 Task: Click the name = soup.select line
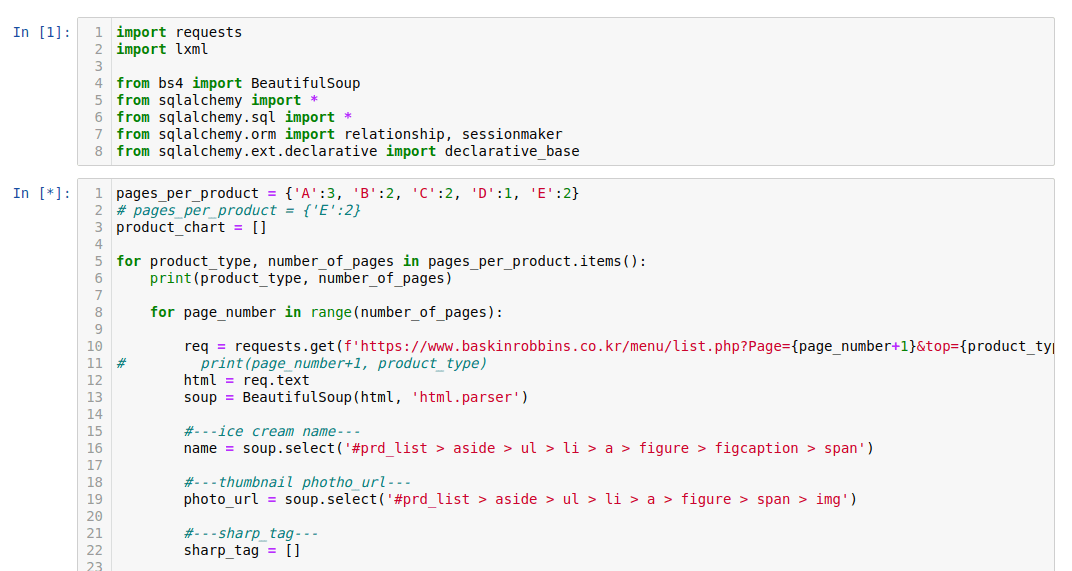(528, 449)
